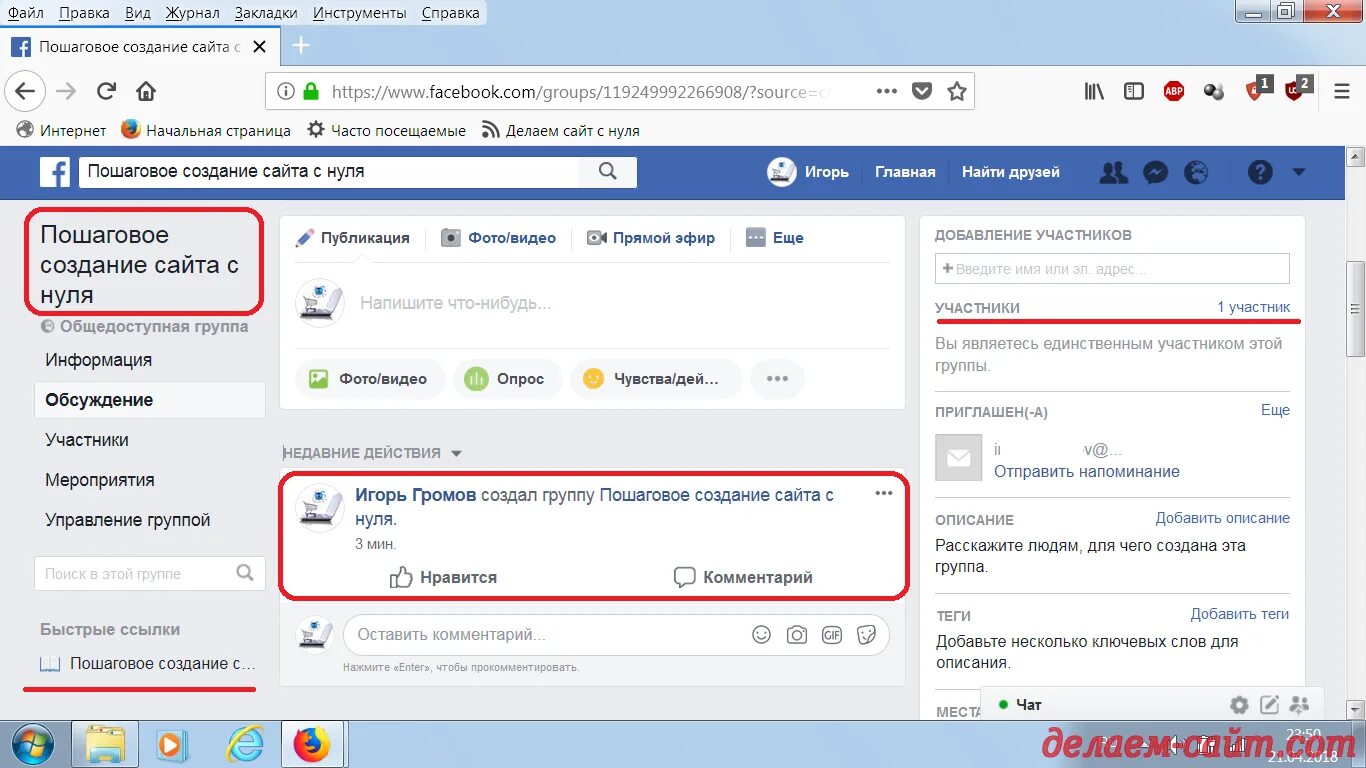This screenshot has width=1366, height=768.
Task: Open the file explorer folder on taskbar
Action: [104, 745]
